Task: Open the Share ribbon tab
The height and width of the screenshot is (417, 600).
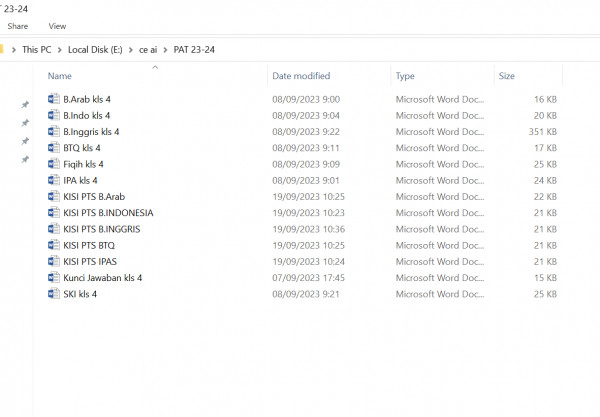Action: click(x=18, y=26)
